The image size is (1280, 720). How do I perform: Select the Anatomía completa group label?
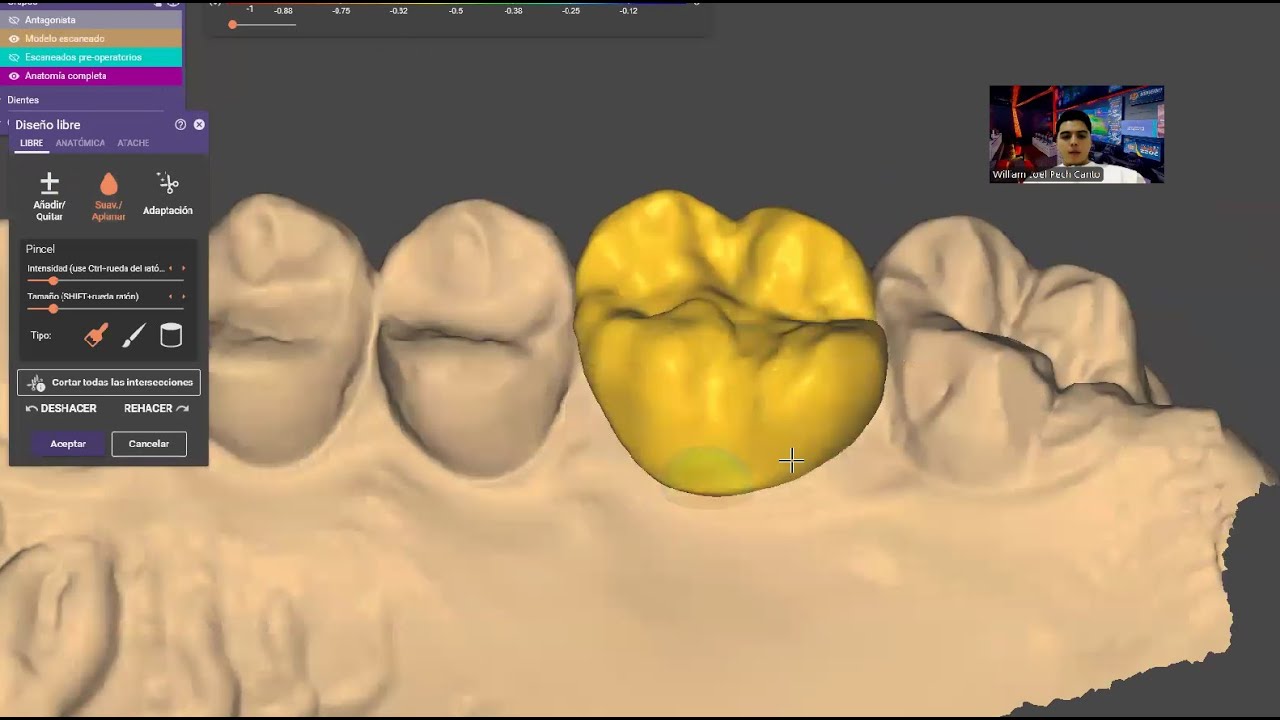[66, 76]
